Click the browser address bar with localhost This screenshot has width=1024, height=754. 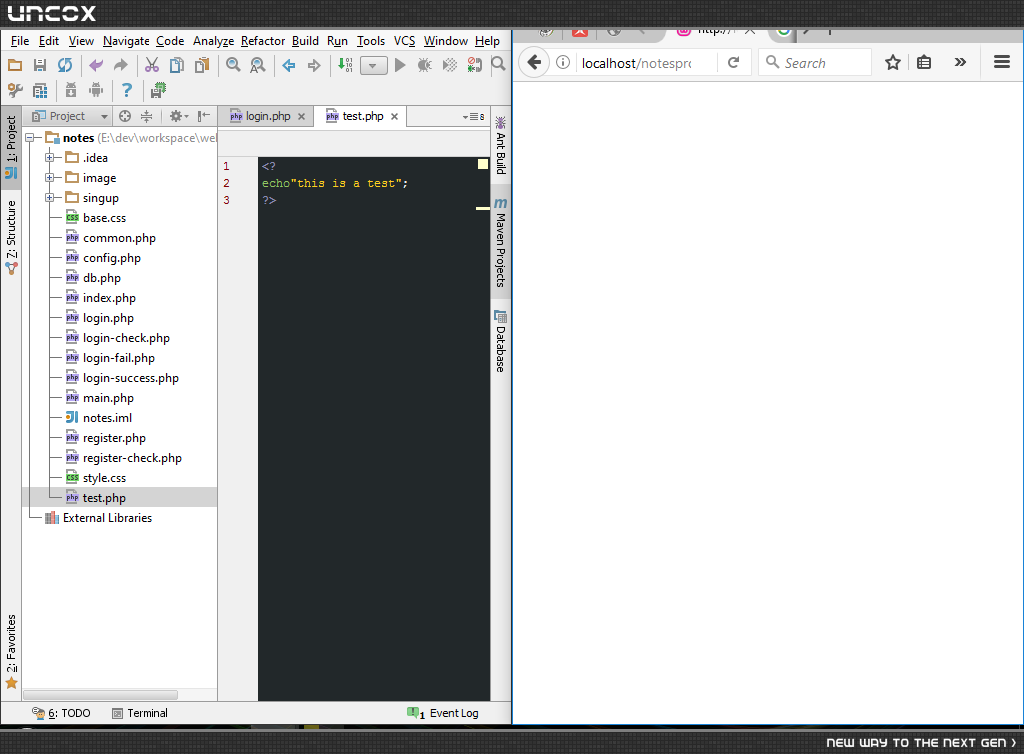(636, 63)
